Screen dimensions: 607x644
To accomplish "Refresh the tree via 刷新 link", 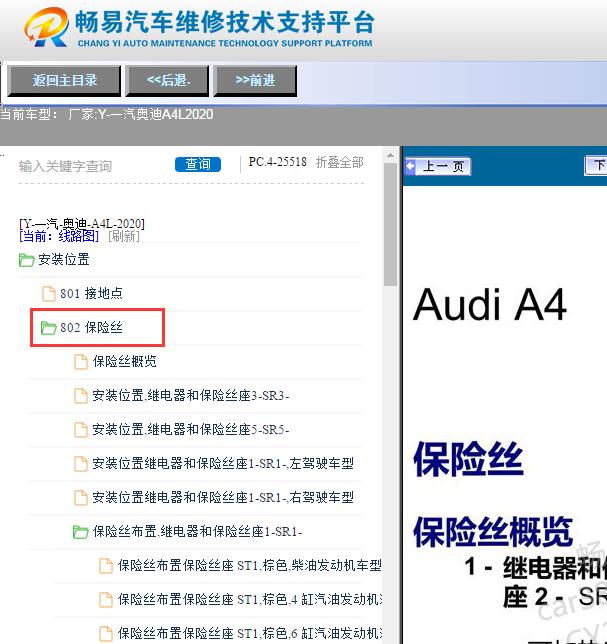I will click(x=124, y=236).
